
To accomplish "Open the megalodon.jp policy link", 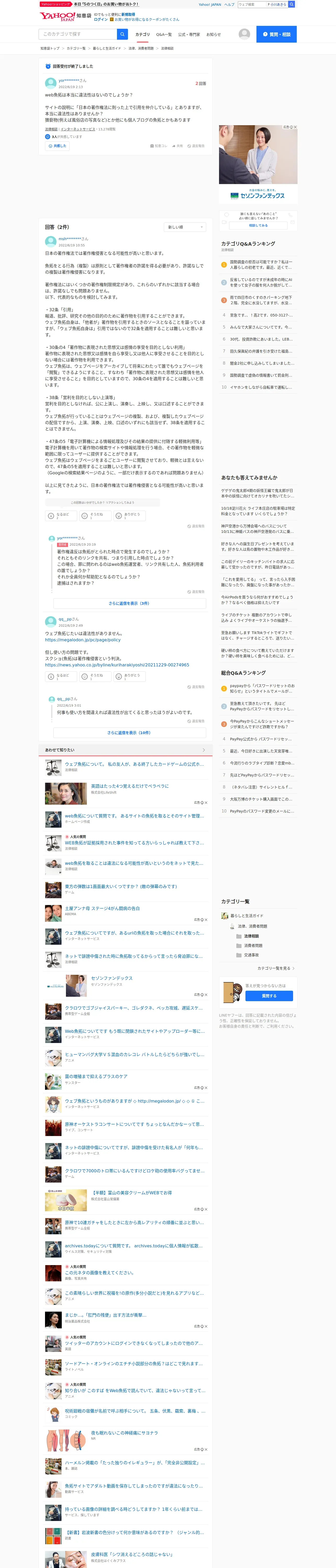I will (x=82, y=640).
